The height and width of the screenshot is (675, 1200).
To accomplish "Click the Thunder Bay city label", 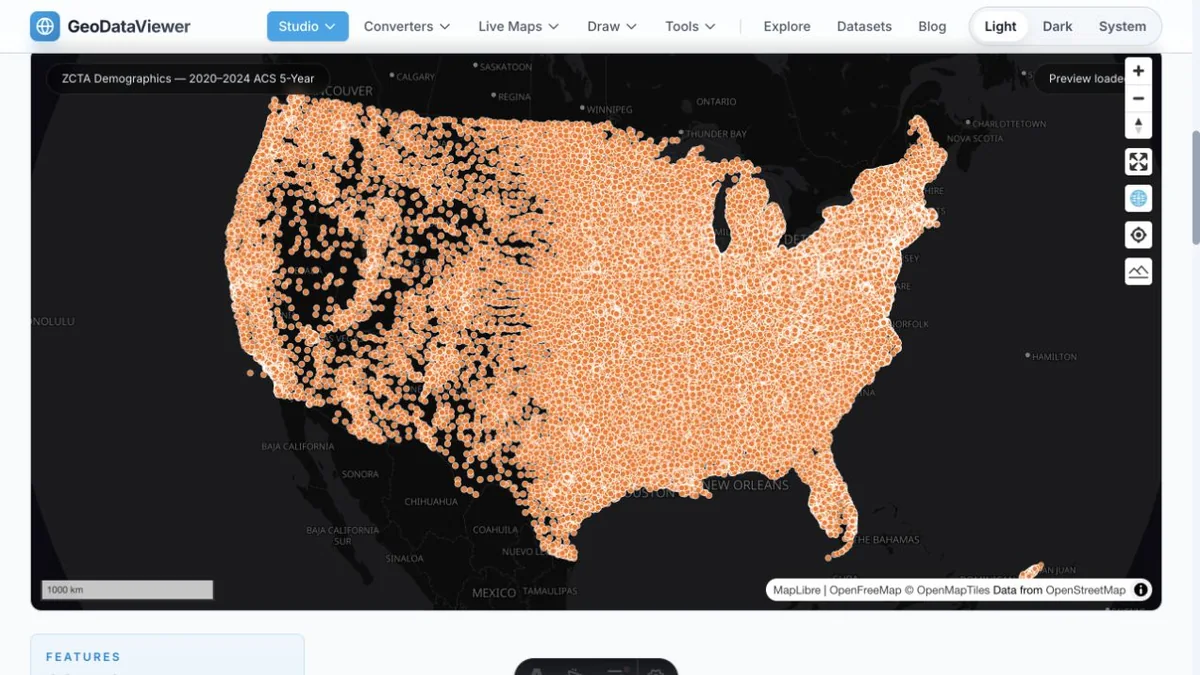I will pos(716,133).
